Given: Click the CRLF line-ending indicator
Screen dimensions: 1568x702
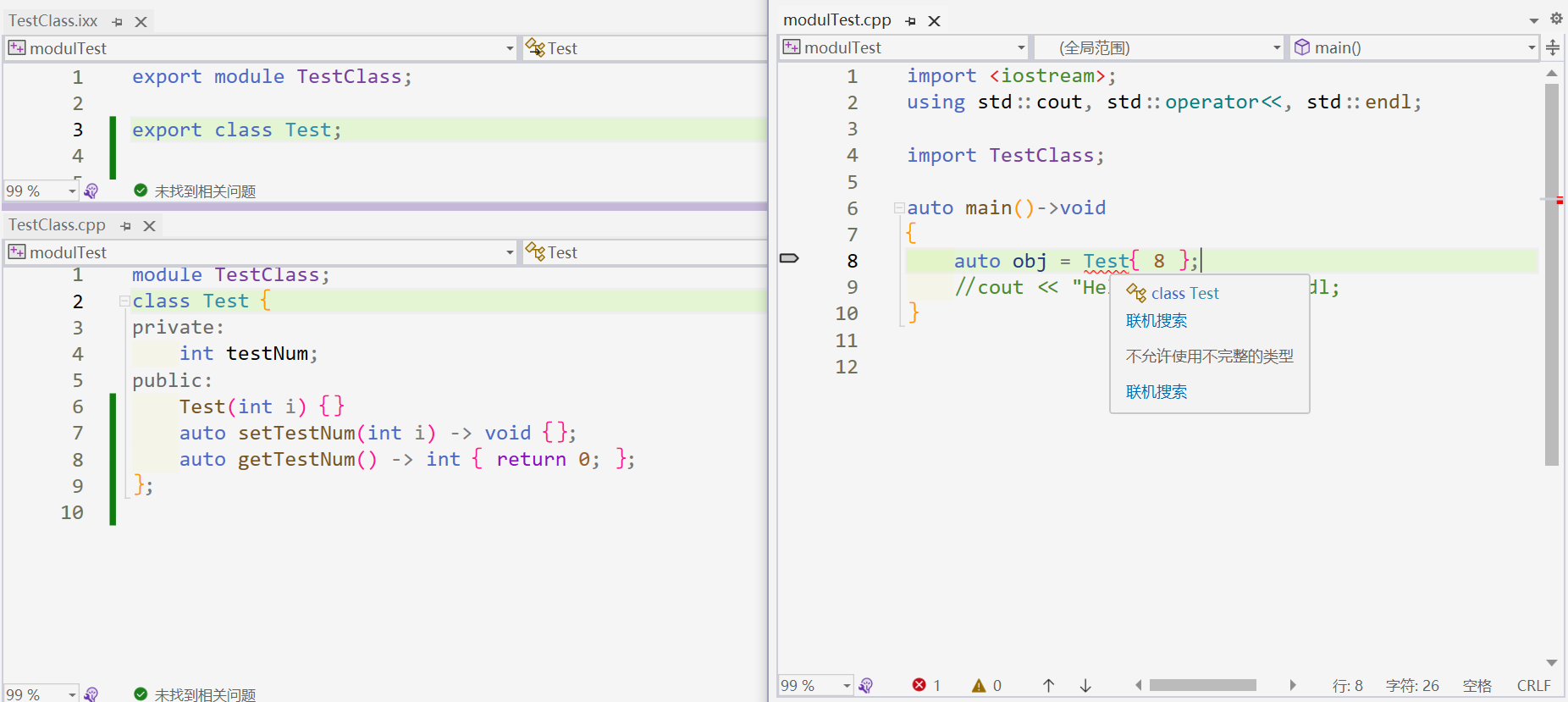Looking at the screenshot, I should [x=1534, y=685].
